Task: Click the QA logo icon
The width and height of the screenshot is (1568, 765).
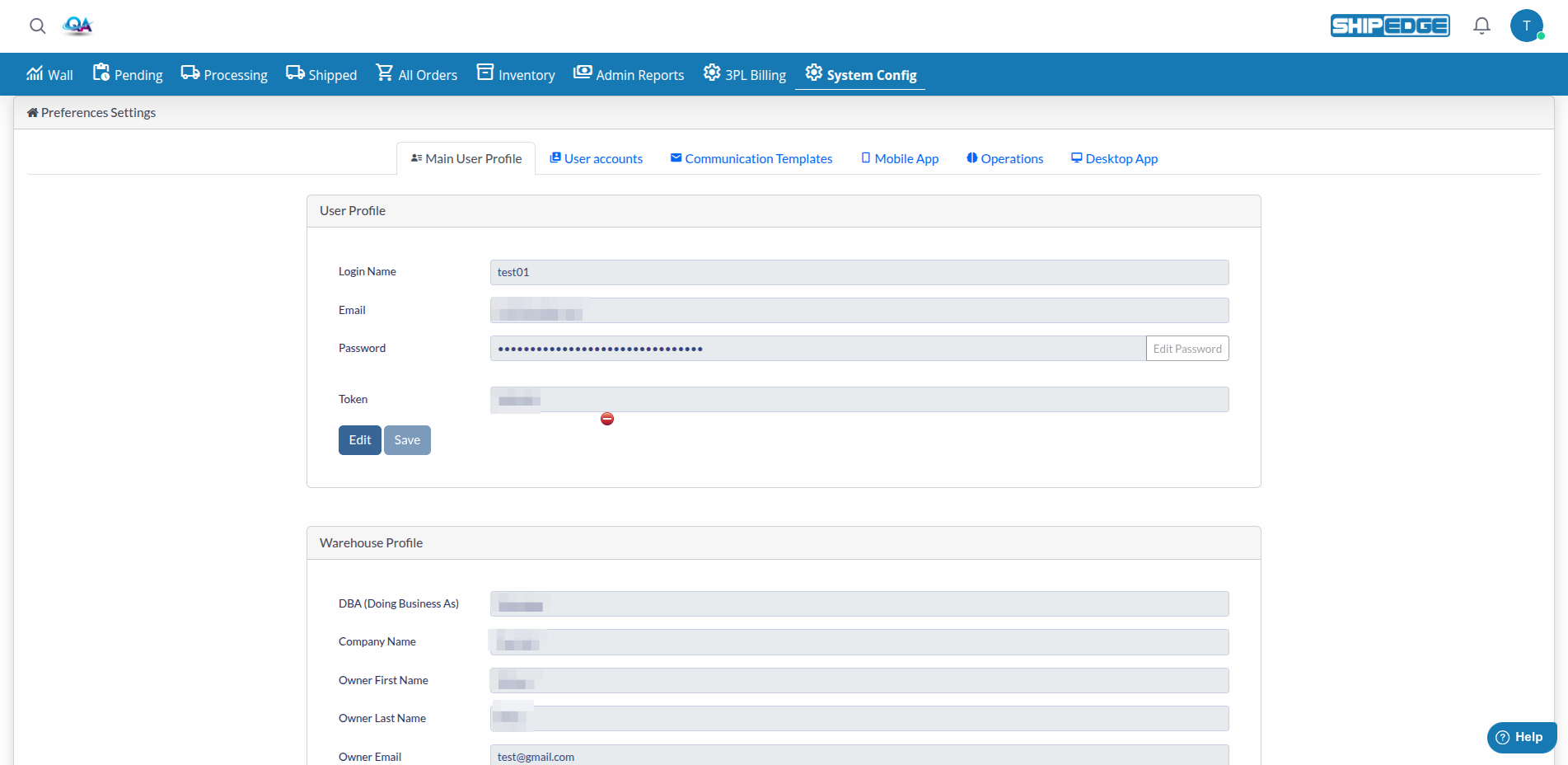Action: click(77, 26)
